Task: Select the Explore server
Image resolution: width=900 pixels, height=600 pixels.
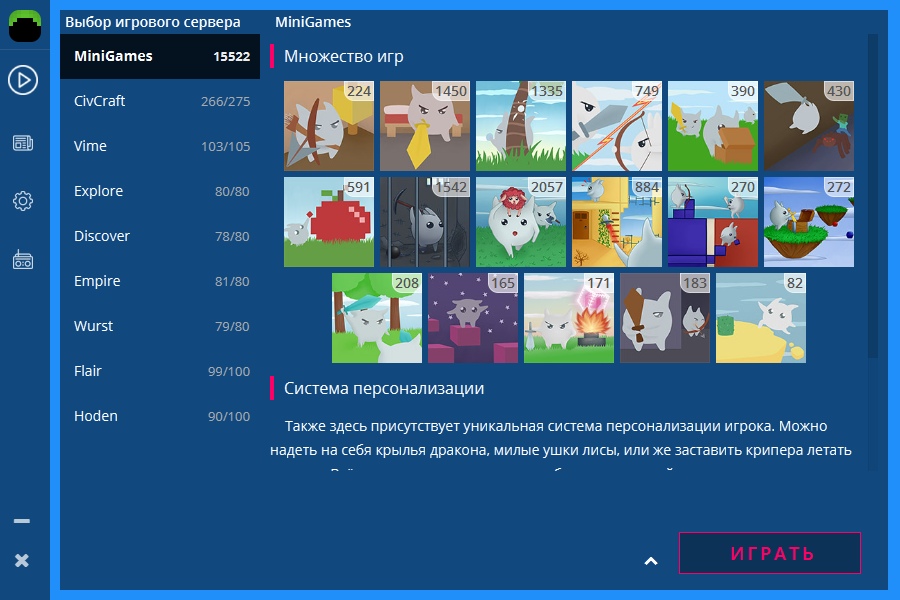Action: pyautogui.click(x=160, y=191)
